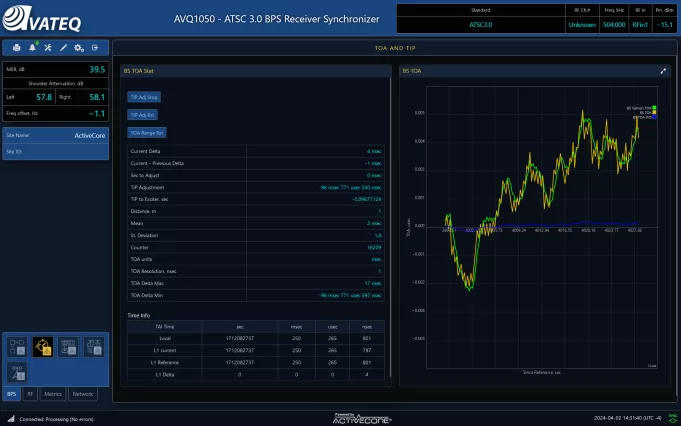The width and height of the screenshot is (681, 426).
Task: Toggle the green BS Kalman TOA legend swatch
Action: tap(654, 108)
